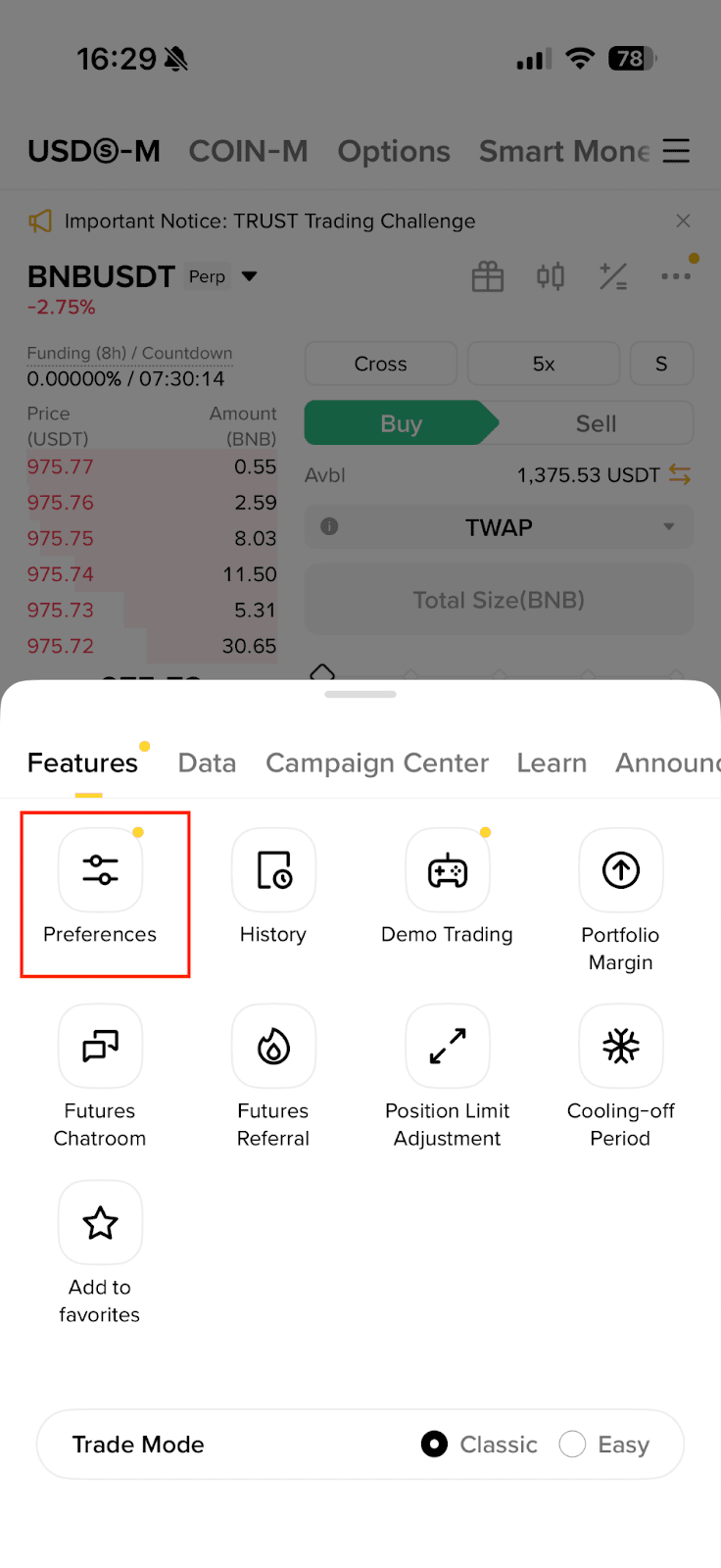Expand the BNBUSDT pair dropdown arrow
Screen dimensions: 721x1568
[250, 276]
